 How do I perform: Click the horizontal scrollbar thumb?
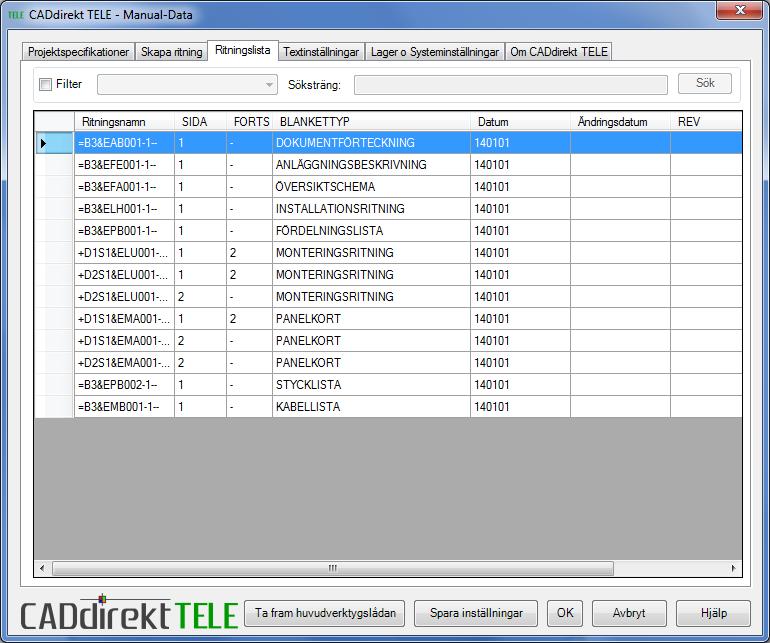[333, 568]
